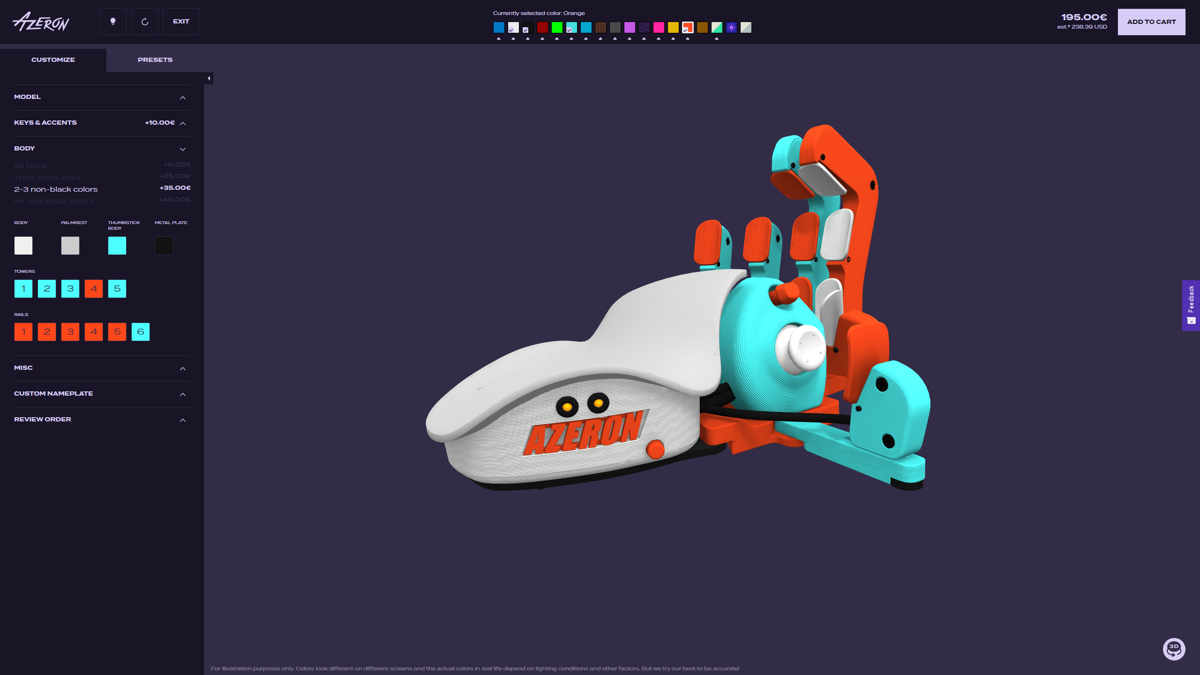Select the 4+ non-black colors option
Viewport: 1200px width, 675px height.
(102, 201)
